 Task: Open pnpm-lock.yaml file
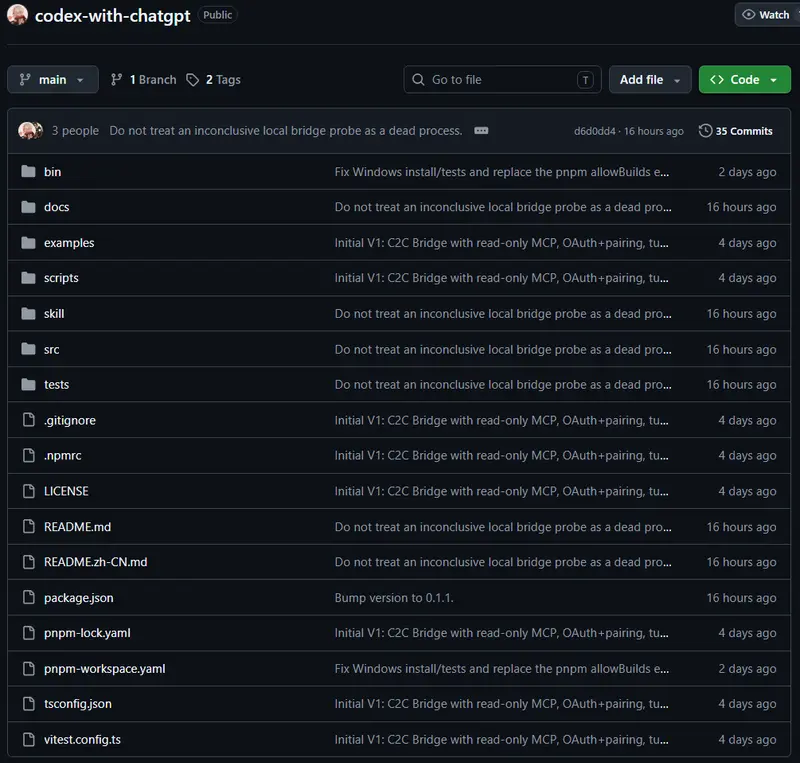87,633
